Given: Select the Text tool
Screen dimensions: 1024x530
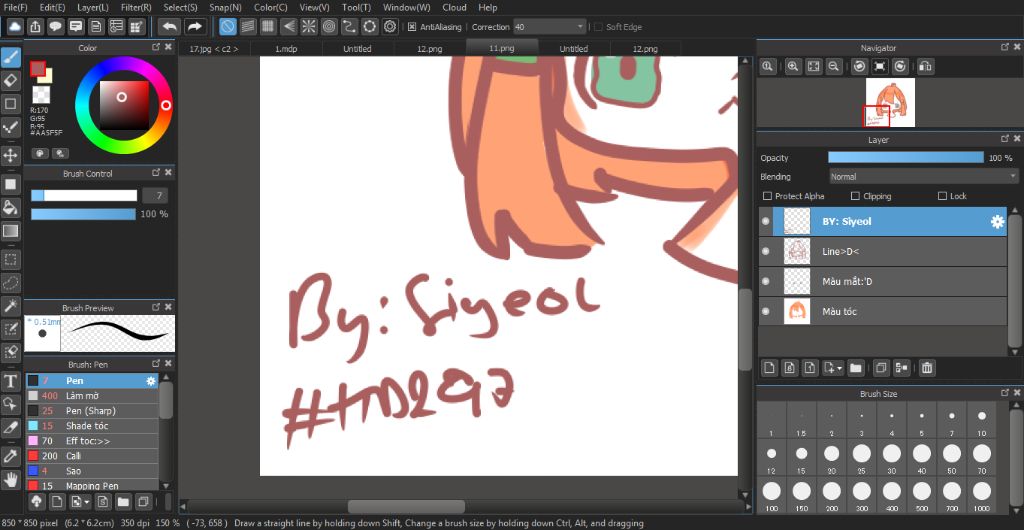Looking at the screenshot, I should 10,381.
